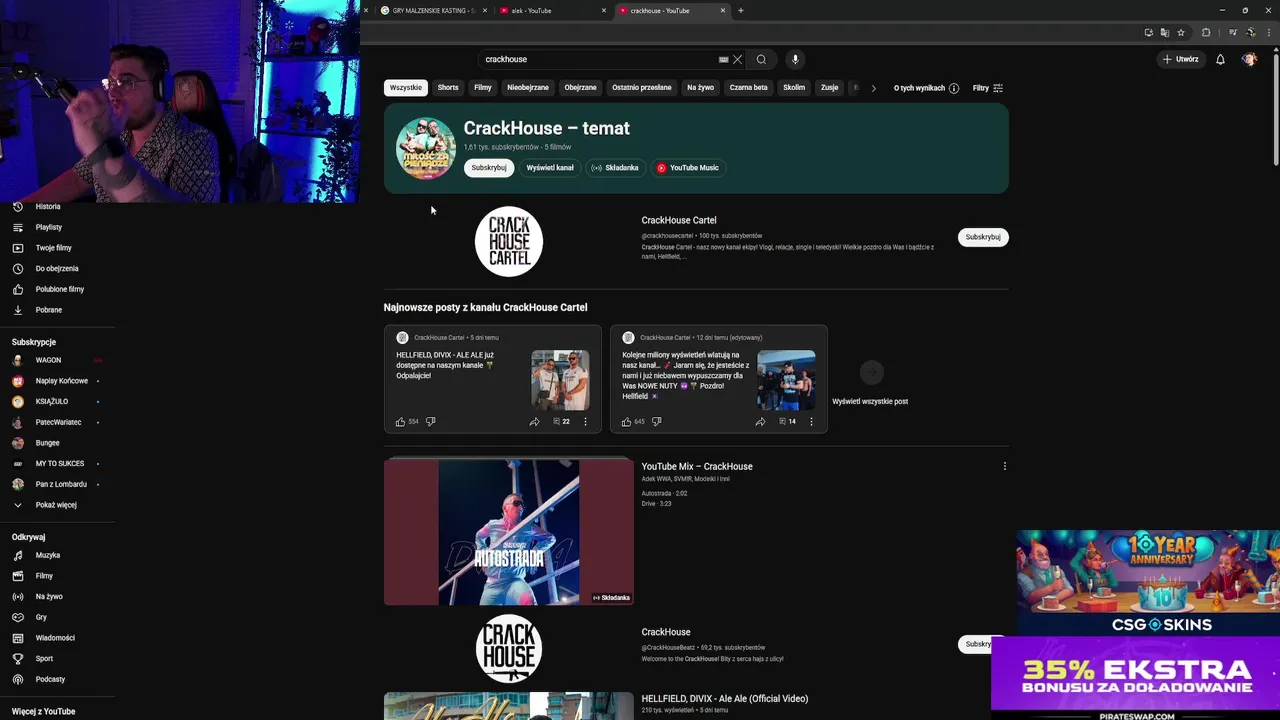Select the Shorts filter chip
The image size is (1280, 720).
(448, 87)
